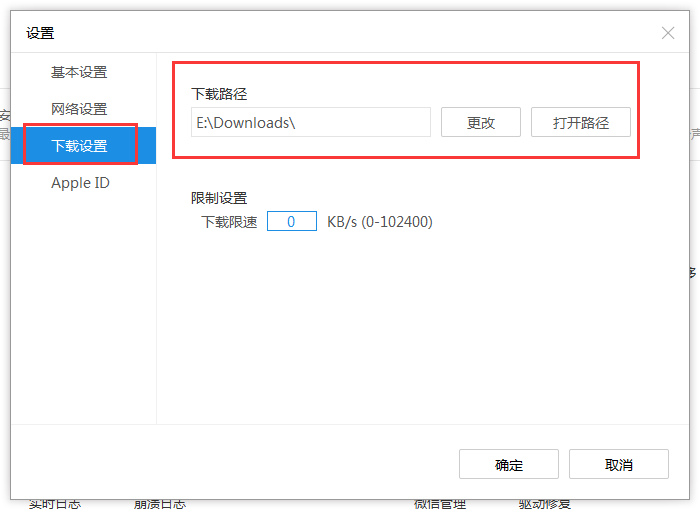Click the KB/s (0-102400) range hint
Screen dimensions: 700x510
pyautogui.click(x=380, y=221)
